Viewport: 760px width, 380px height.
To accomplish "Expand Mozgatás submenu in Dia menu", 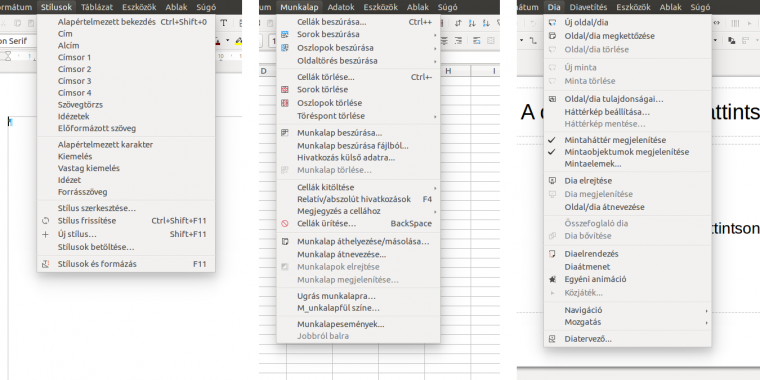I will coord(706,322).
